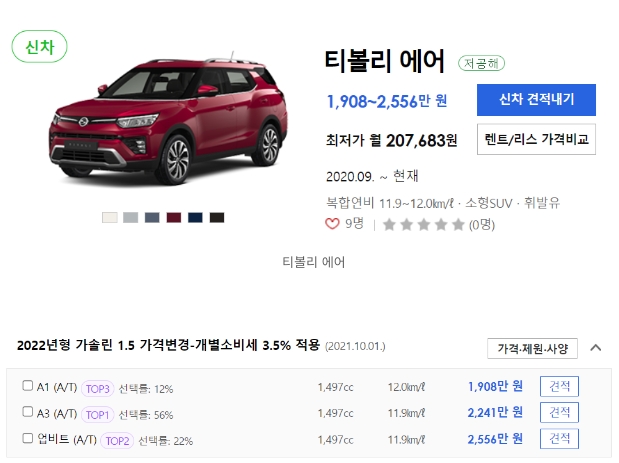619x463 pixels.
Task: Check the 업비트 (A/T) trim checkbox
Action: coord(28,438)
